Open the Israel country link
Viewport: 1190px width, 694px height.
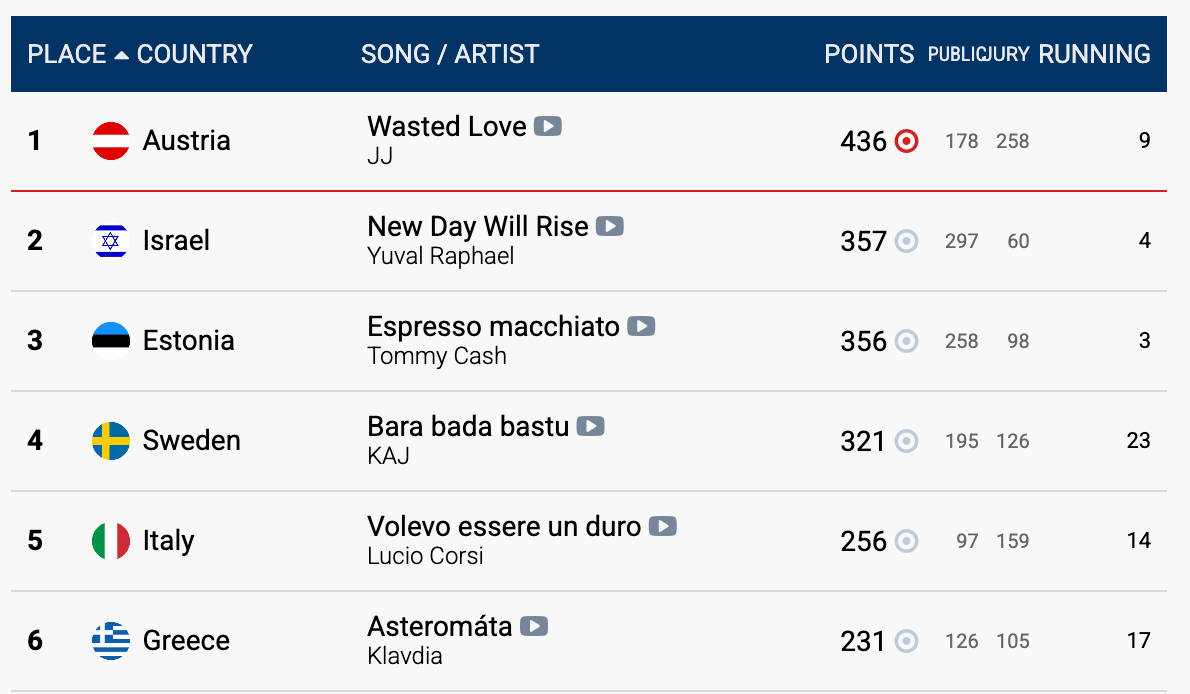click(x=176, y=241)
